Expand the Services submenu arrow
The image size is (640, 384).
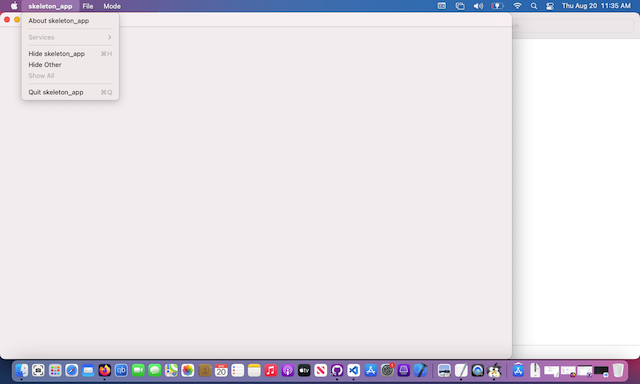point(109,37)
